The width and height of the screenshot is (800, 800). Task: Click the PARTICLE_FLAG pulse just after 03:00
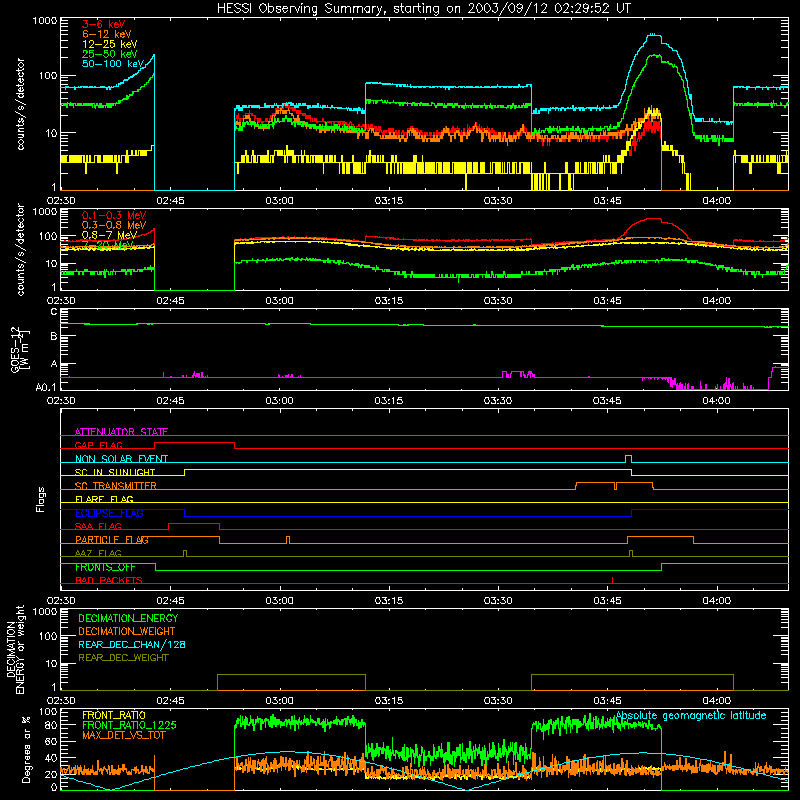(x=288, y=540)
